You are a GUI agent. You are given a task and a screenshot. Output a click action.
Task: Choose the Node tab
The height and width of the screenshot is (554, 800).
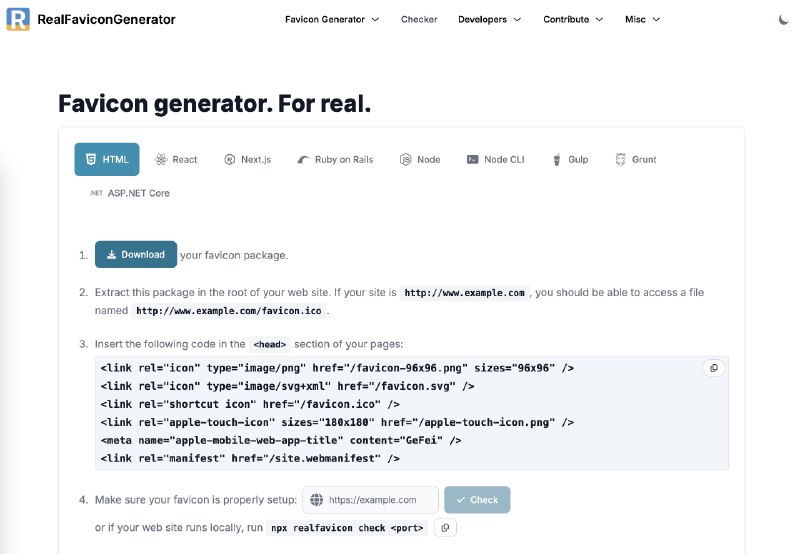click(420, 160)
